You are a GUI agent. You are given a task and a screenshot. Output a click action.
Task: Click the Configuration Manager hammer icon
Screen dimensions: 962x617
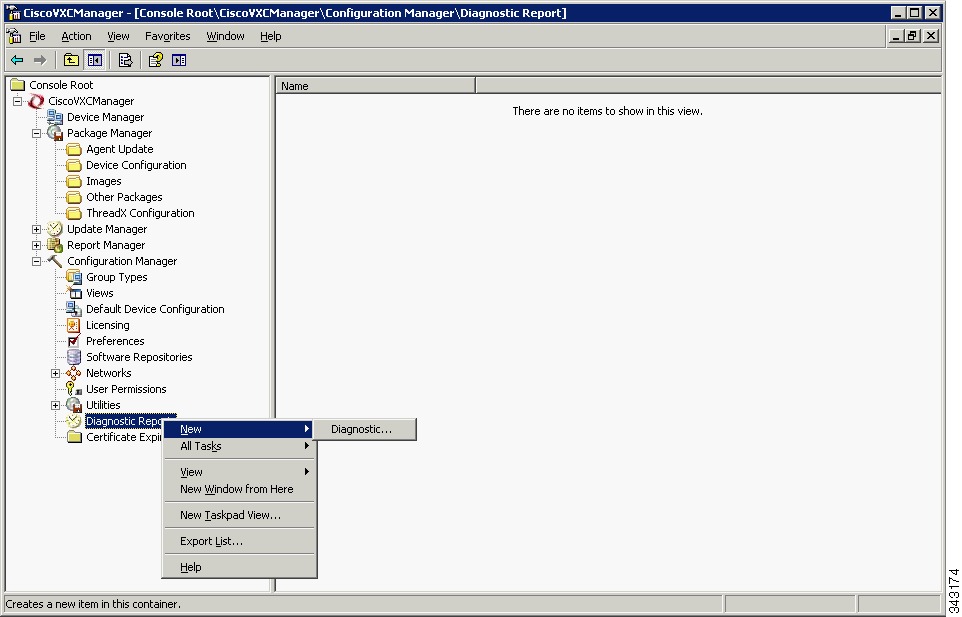tap(55, 261)
